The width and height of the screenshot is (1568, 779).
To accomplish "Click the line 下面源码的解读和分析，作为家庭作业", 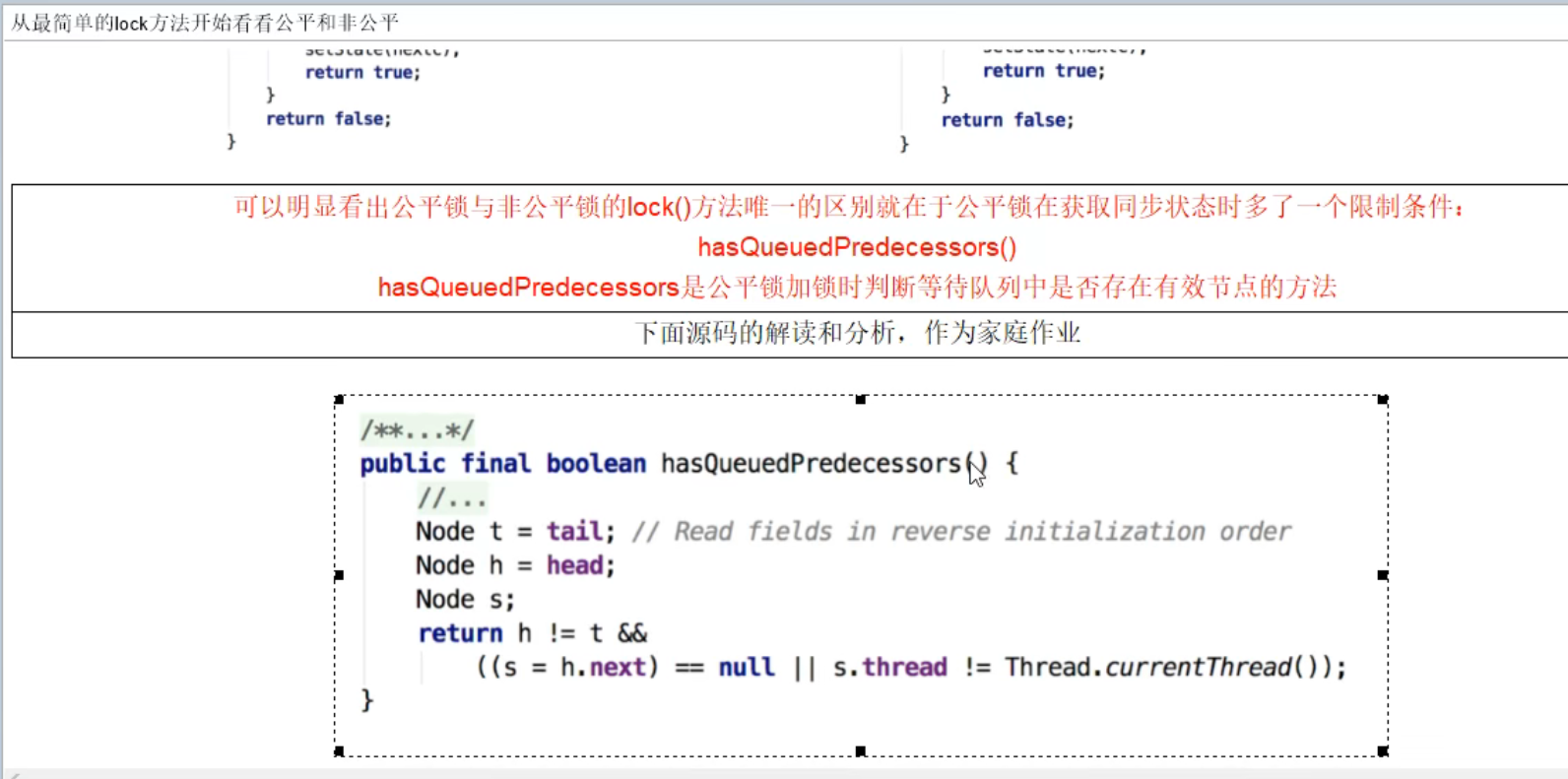I will [x=857, y=333].
